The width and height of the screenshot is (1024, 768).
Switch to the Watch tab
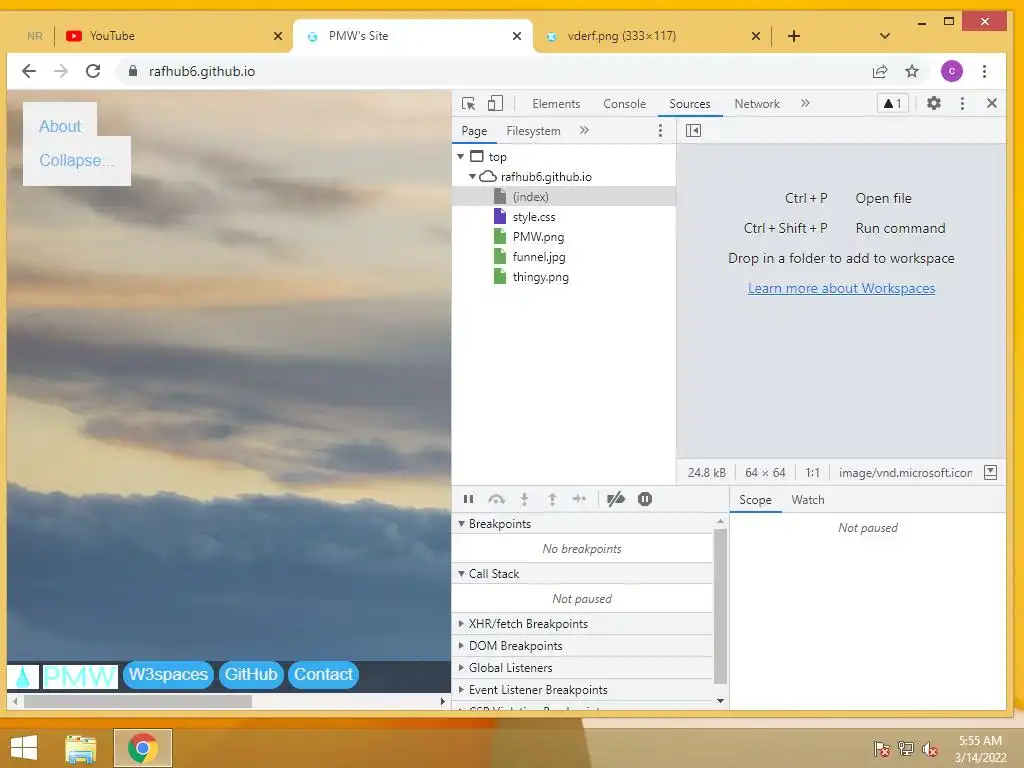808,500
